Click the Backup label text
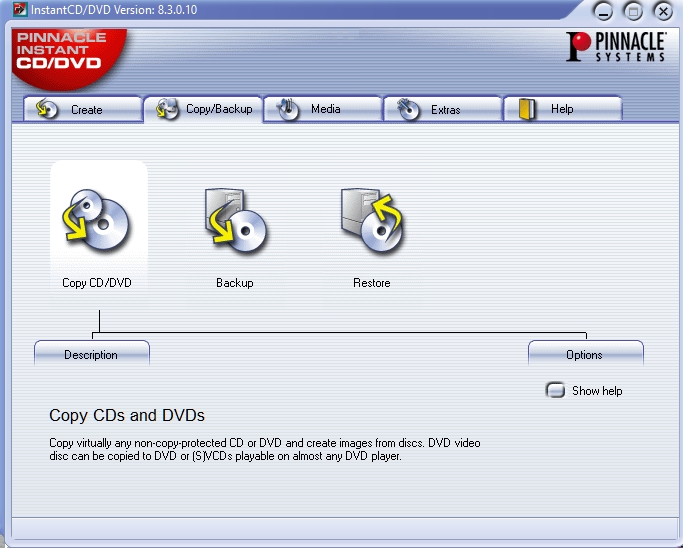This screenshot has height=548, width=683. pyautogui.click(x=235, y=283)
